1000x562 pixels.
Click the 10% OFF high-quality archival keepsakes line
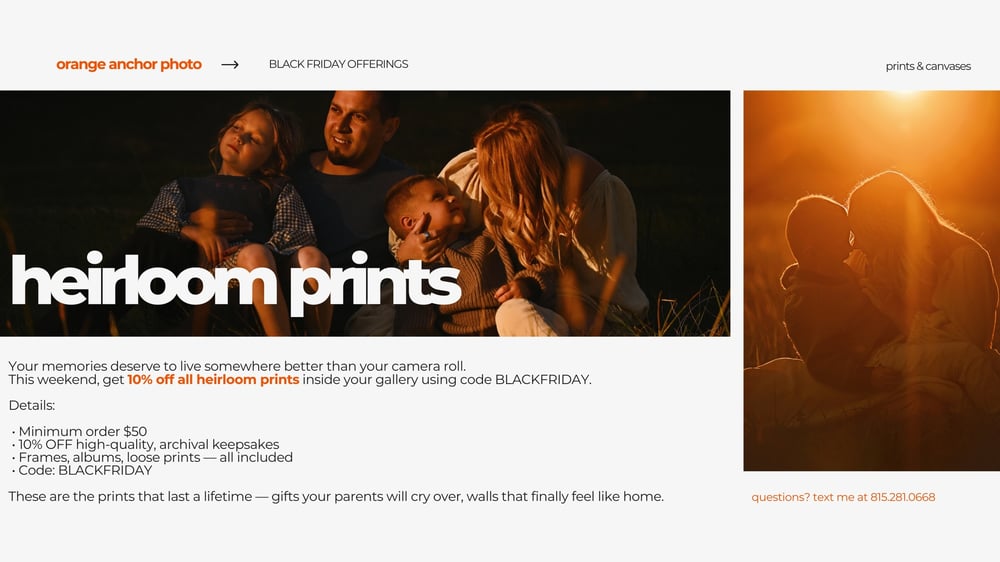[x=145, y=444]
